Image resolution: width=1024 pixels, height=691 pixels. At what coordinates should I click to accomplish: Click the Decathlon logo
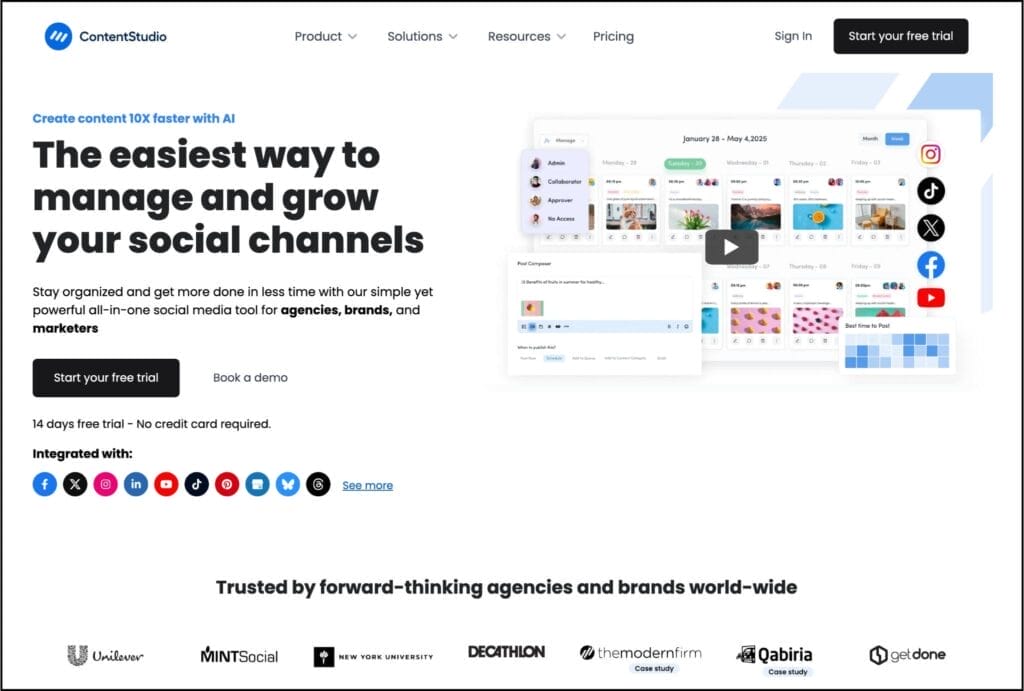click(507, 652)
